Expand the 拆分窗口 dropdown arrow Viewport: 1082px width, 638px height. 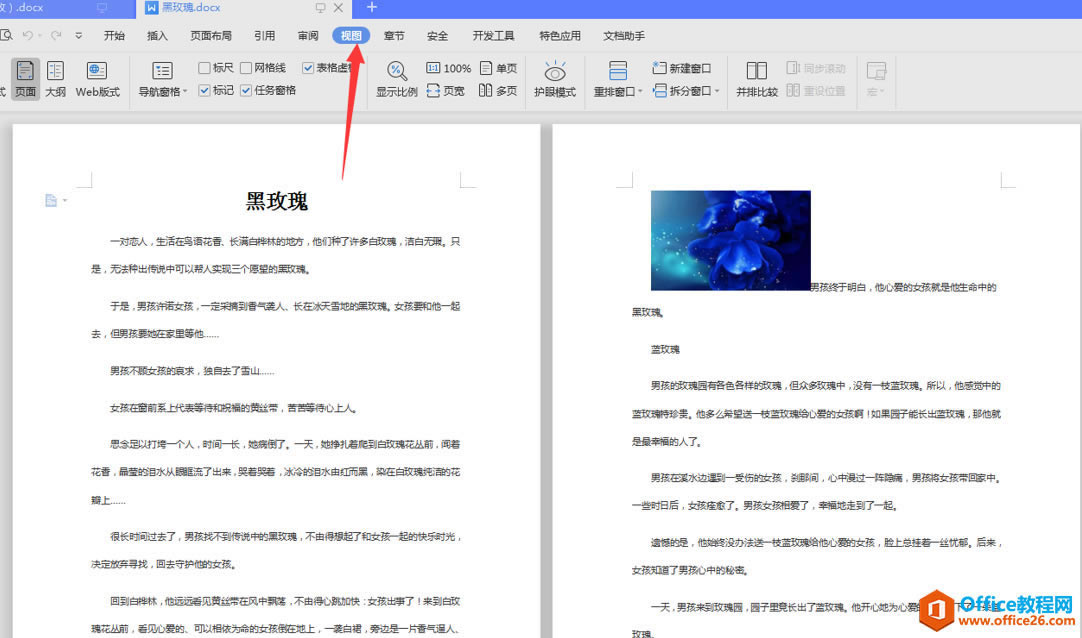click(x=717, y=91)
